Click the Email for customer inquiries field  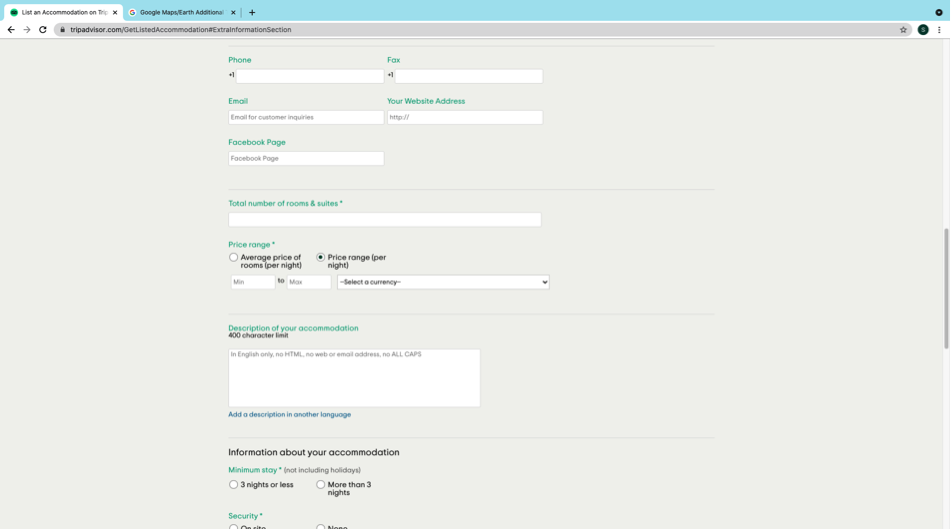click(306, 117)
